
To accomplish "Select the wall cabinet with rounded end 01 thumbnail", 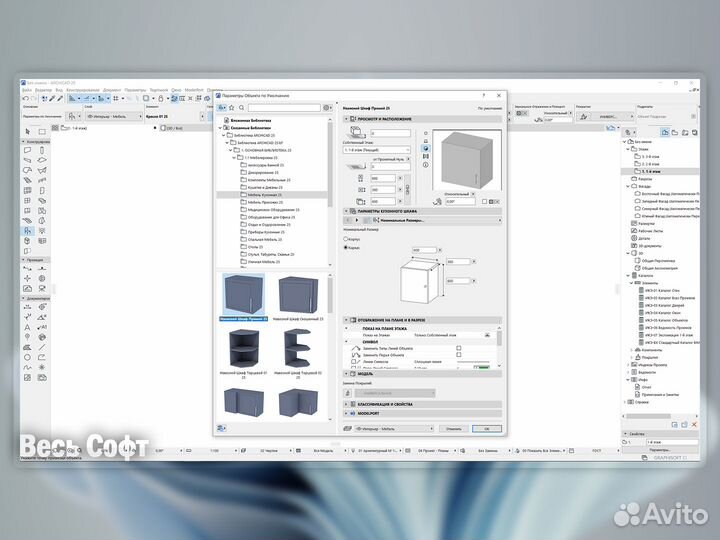I will point(243,349).
